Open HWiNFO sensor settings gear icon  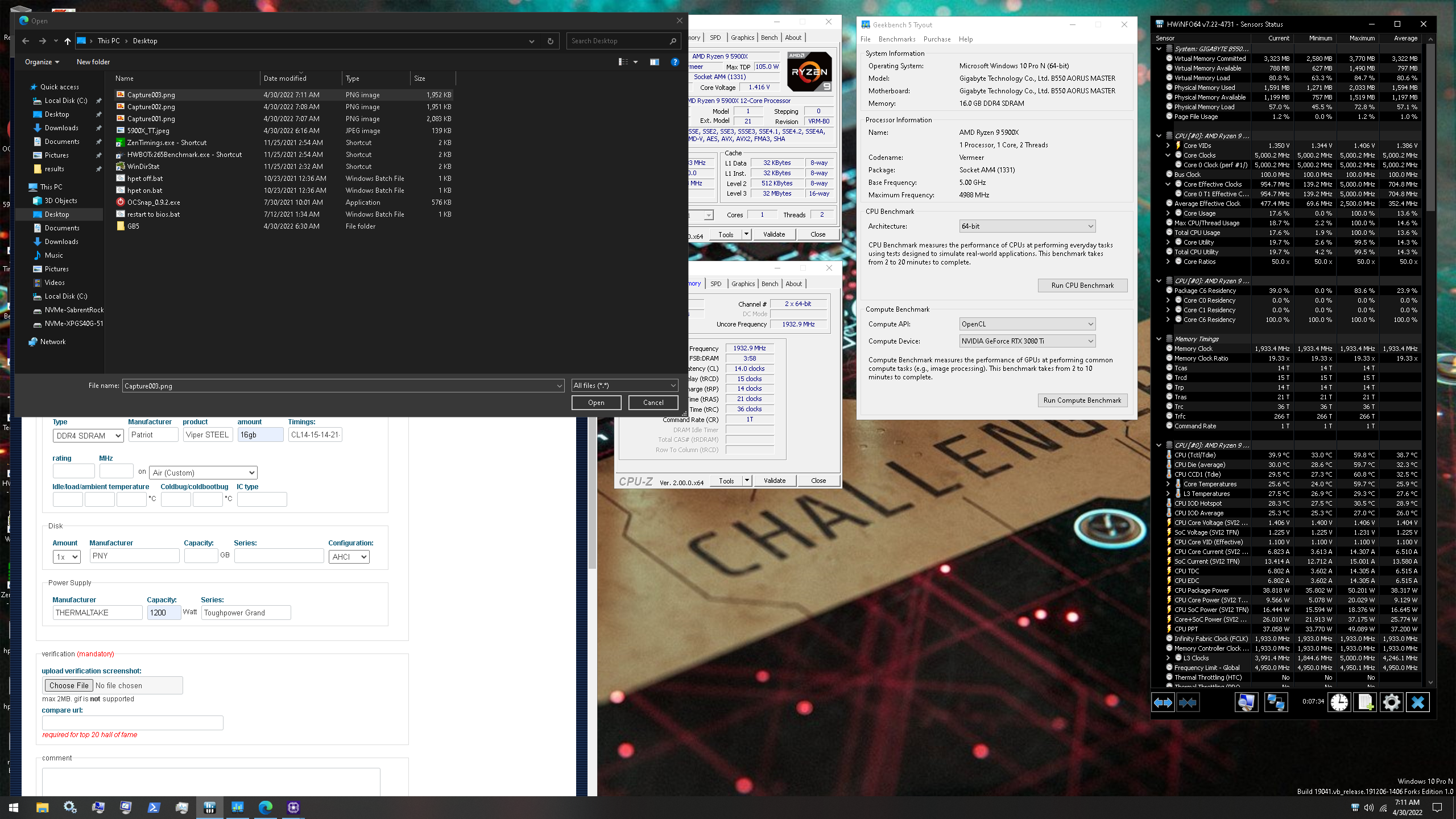(1391, 702)
